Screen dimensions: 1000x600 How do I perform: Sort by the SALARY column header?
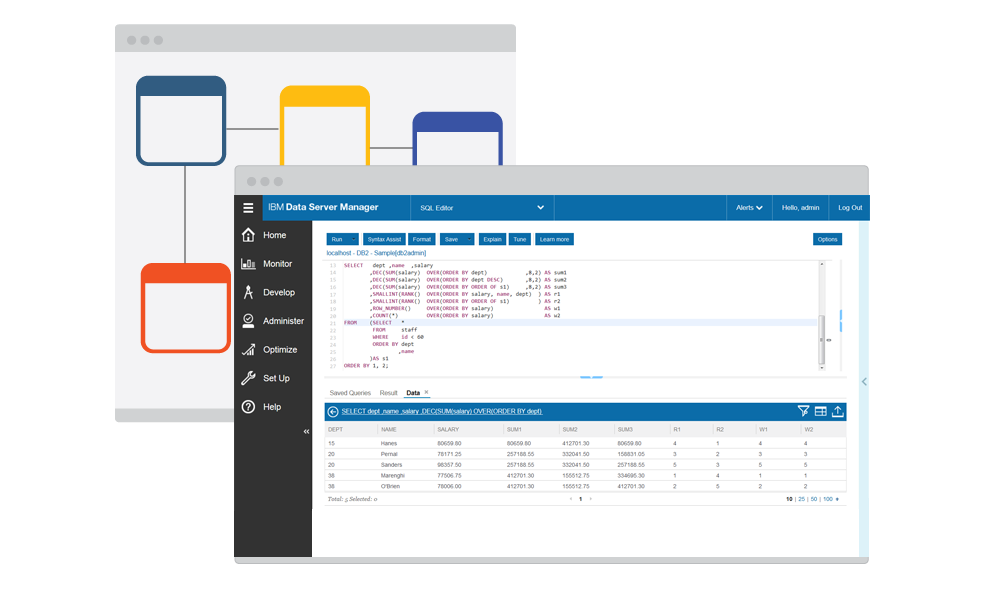(x=448, y=430)
